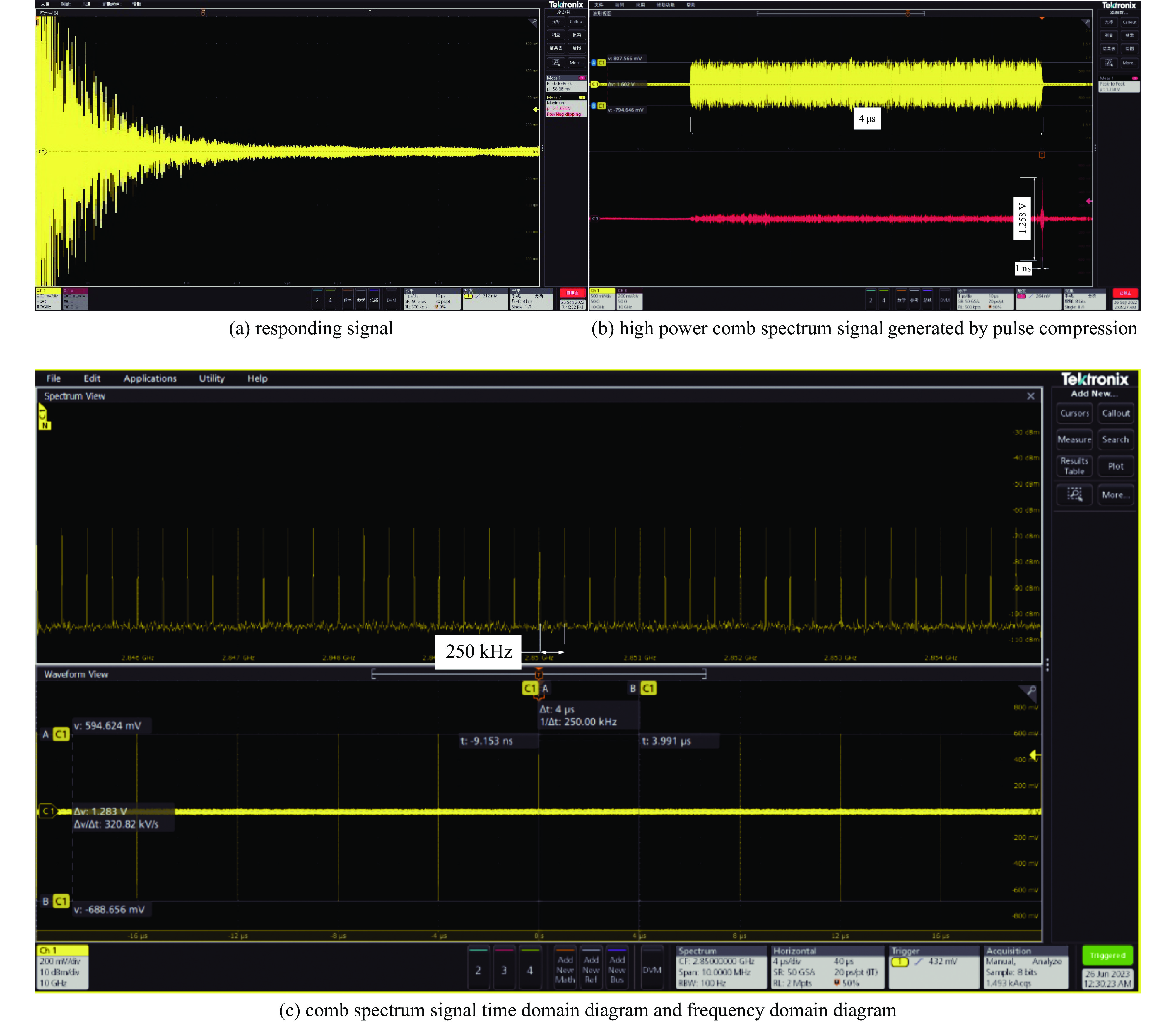Open the Trigger badge showing 432 mV
1176x1022 pixels.
(934, 967)
